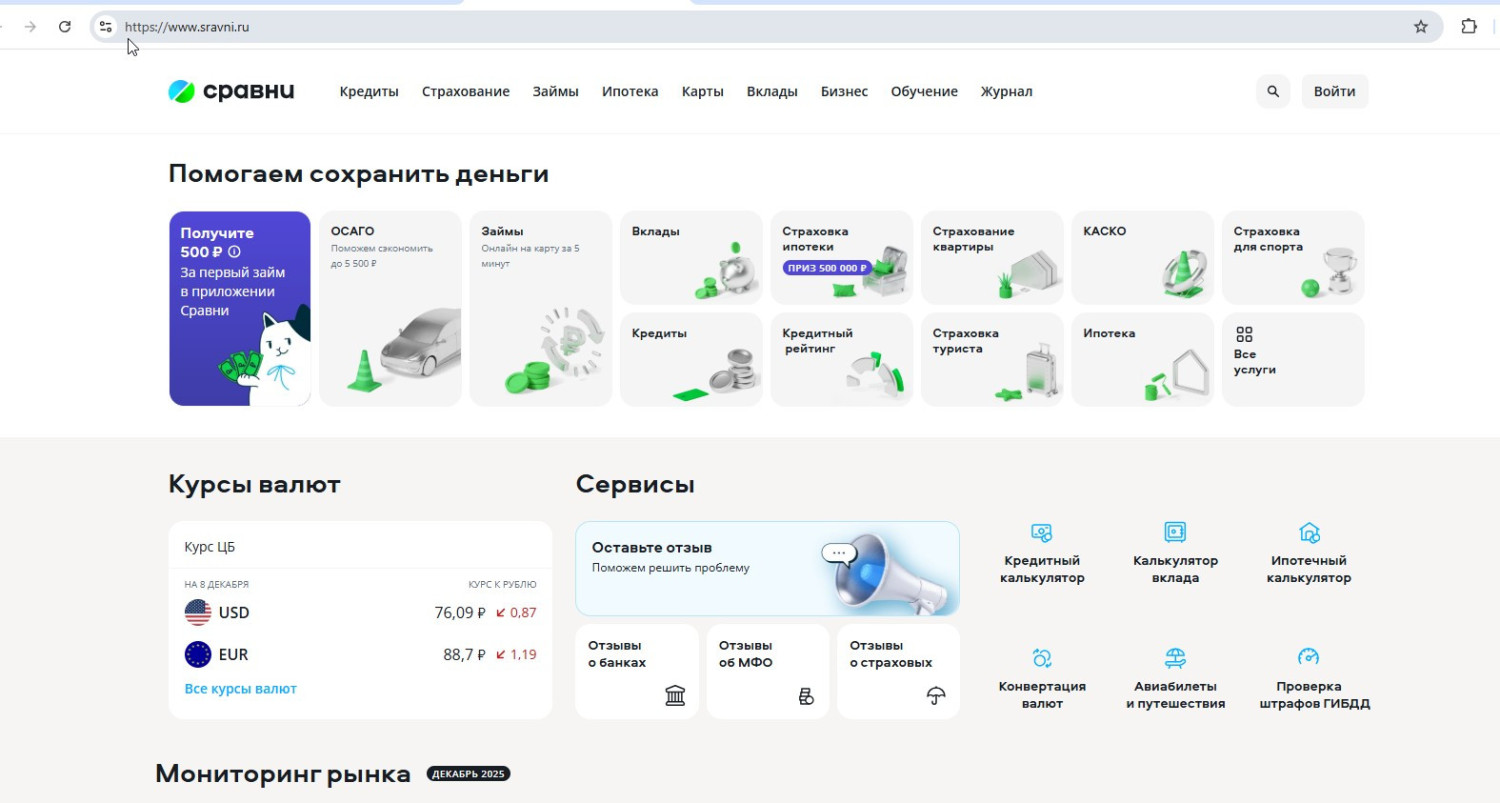This screenshot has width=1500, height=803.
Task: Open the Кредитный калькулятор service icon
Action: tap(1041, 533)
